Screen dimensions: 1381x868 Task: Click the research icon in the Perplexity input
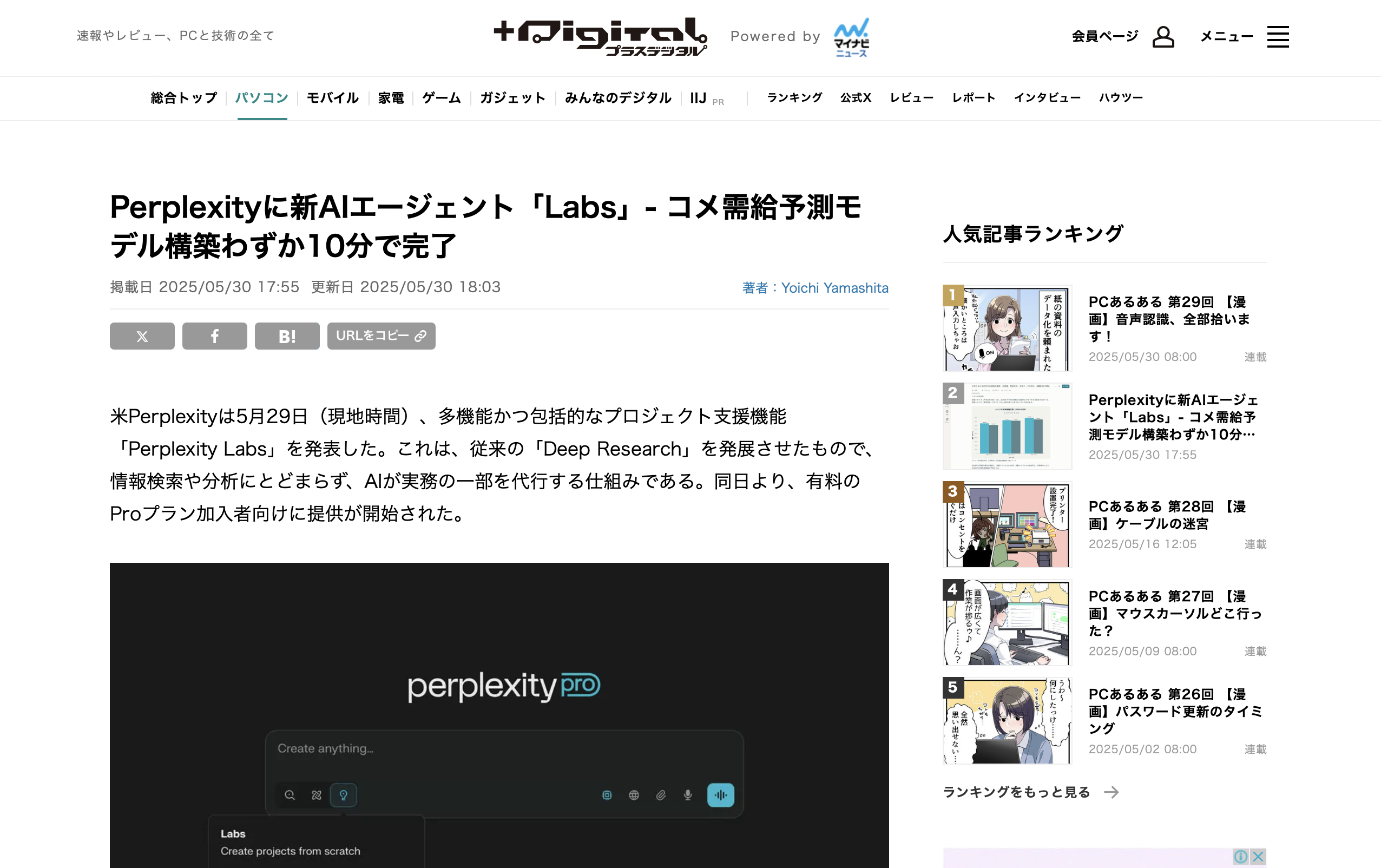317,794
